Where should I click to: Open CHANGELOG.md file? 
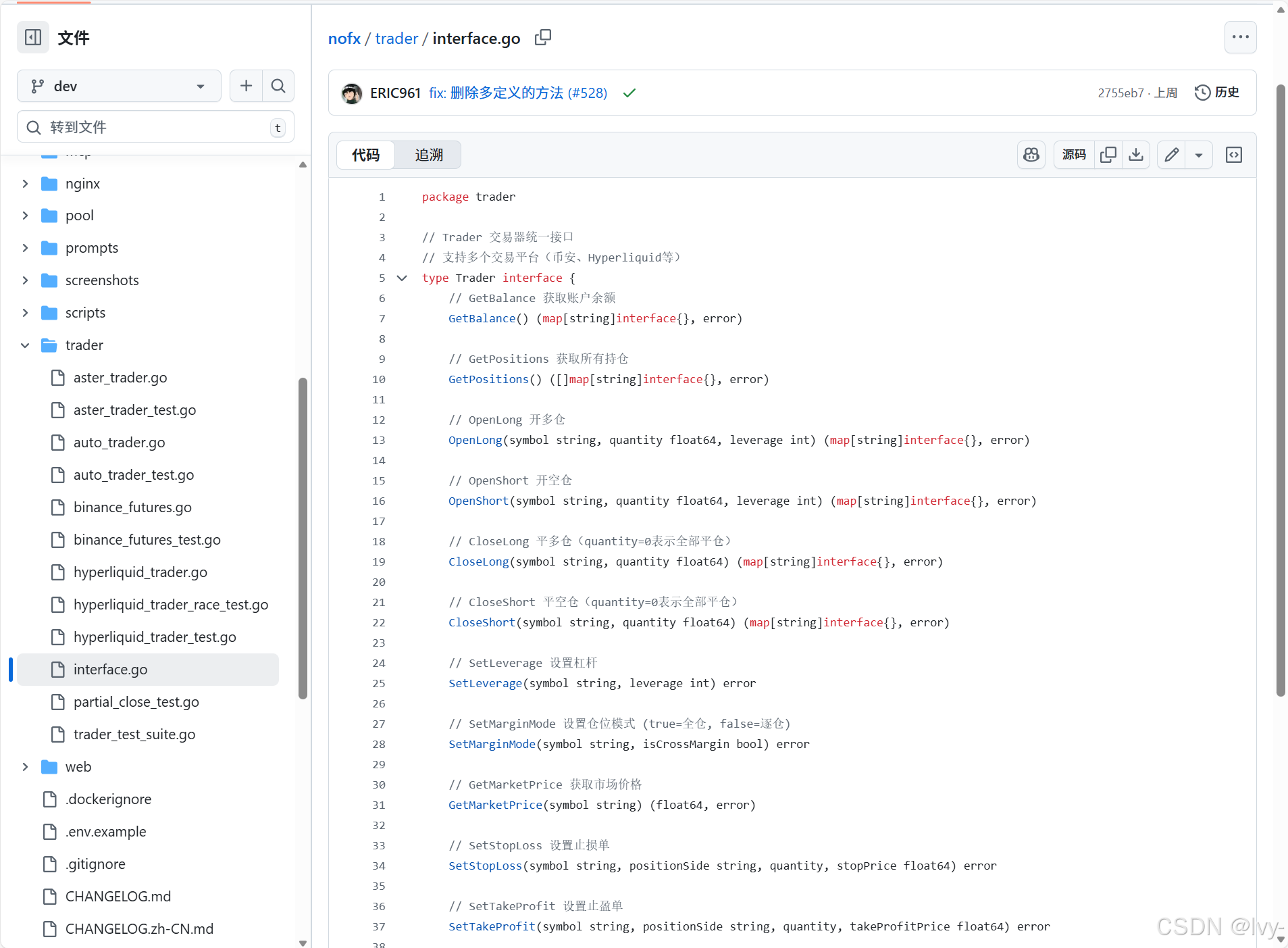118,897
